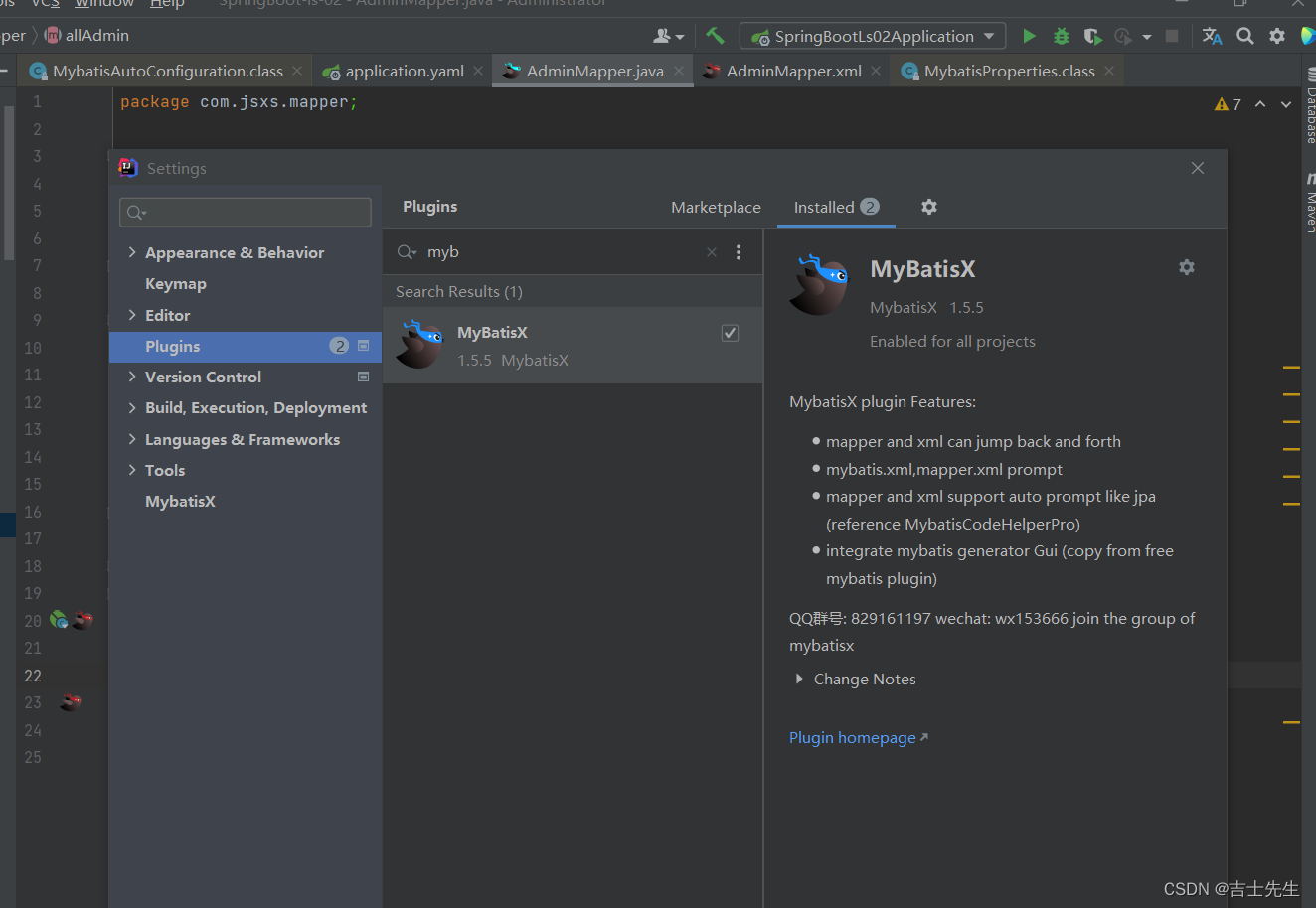Expand the Editor settings section

(x=132, y=315)
